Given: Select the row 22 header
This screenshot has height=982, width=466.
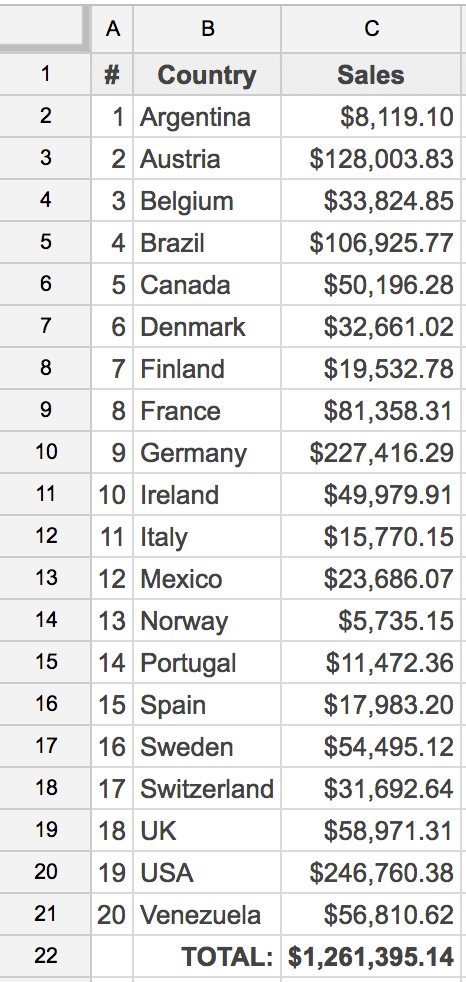Looking at the screenshot, I should pos(45,956).
